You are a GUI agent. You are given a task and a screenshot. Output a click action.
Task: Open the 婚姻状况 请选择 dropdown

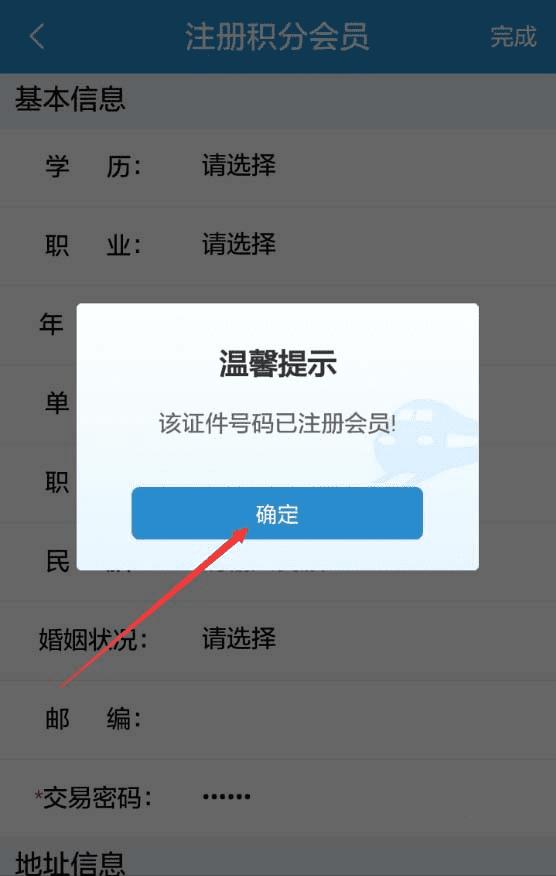pyautogui.click(x=239, y=638)
